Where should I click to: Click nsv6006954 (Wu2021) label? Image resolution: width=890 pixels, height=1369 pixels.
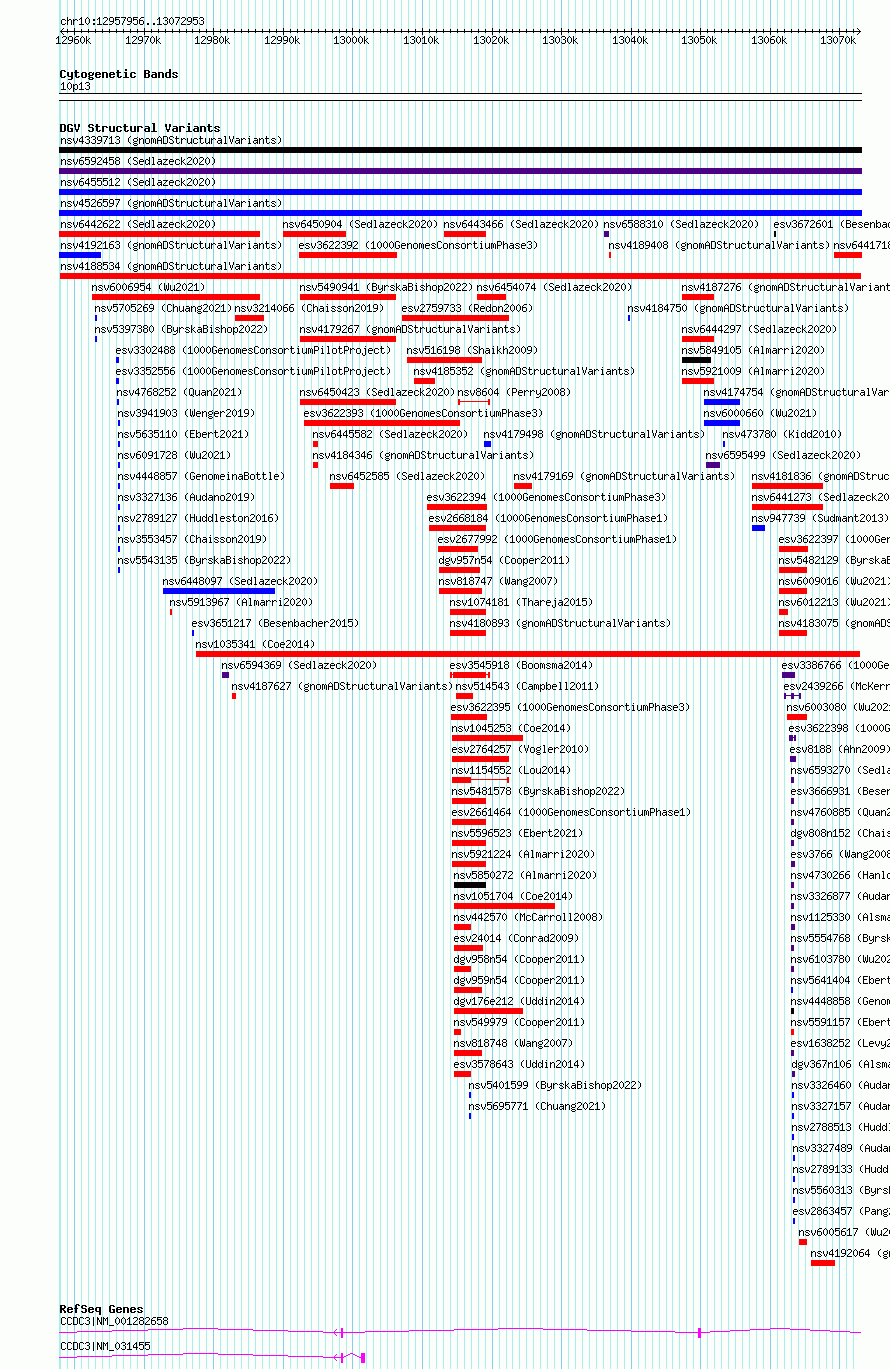[148, 287]
